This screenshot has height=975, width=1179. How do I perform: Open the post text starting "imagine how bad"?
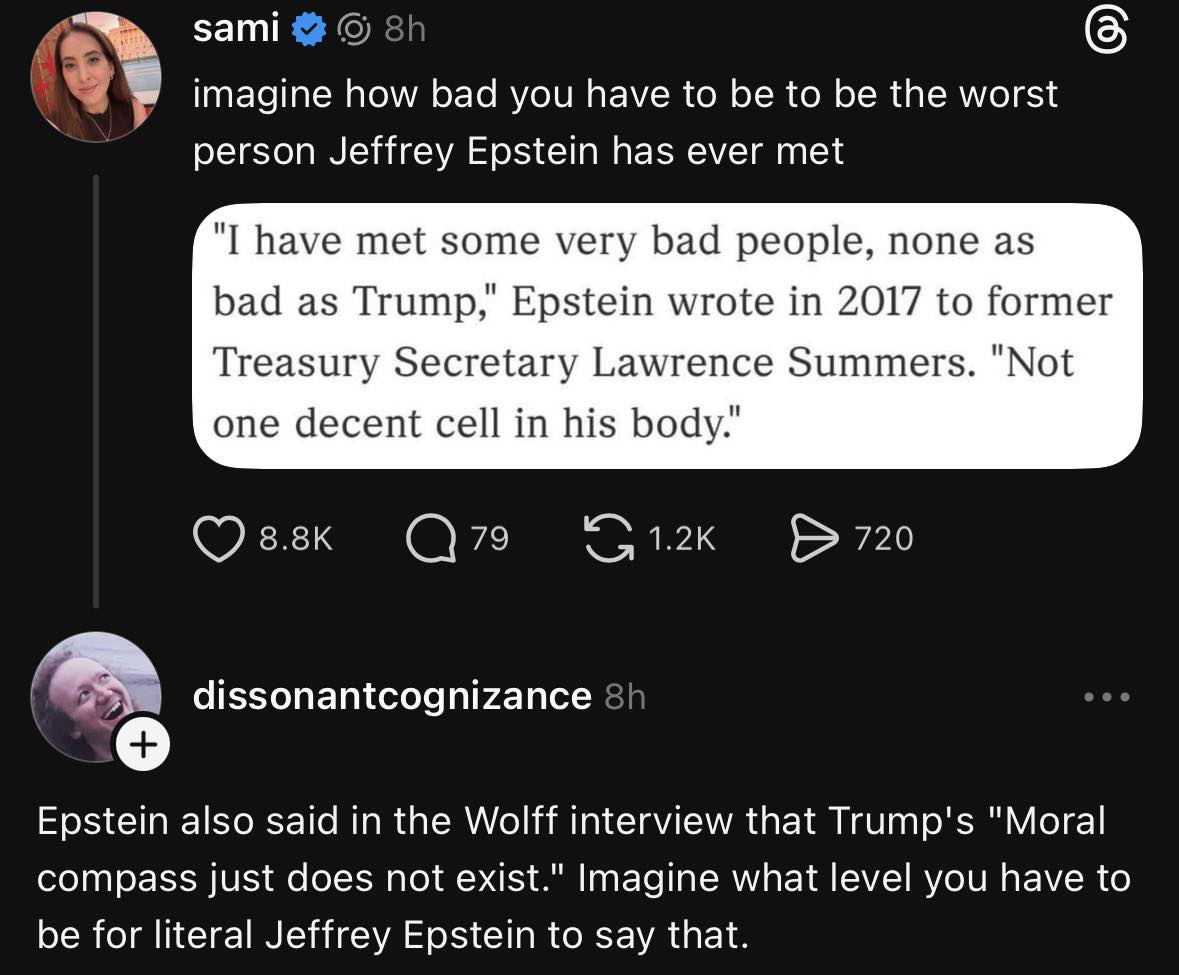(x=624, y=122)
